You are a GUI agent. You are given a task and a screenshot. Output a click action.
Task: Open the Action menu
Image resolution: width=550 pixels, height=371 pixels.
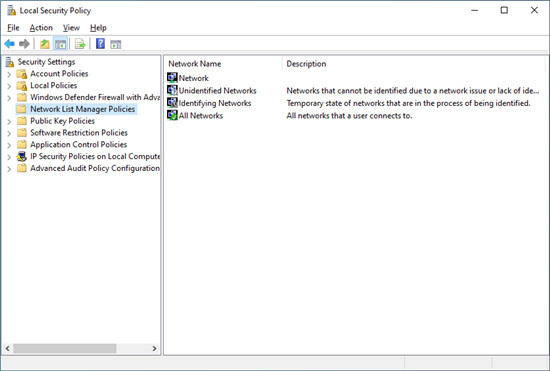tap(41, 28)
